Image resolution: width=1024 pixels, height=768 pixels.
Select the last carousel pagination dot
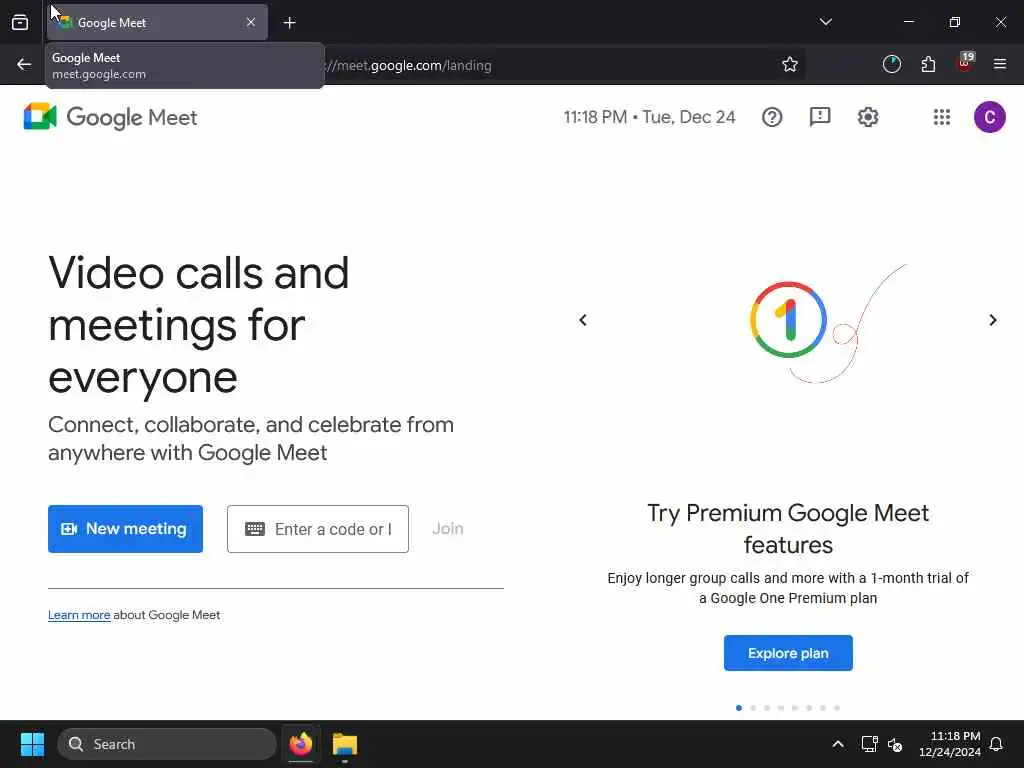coord(837,708)
